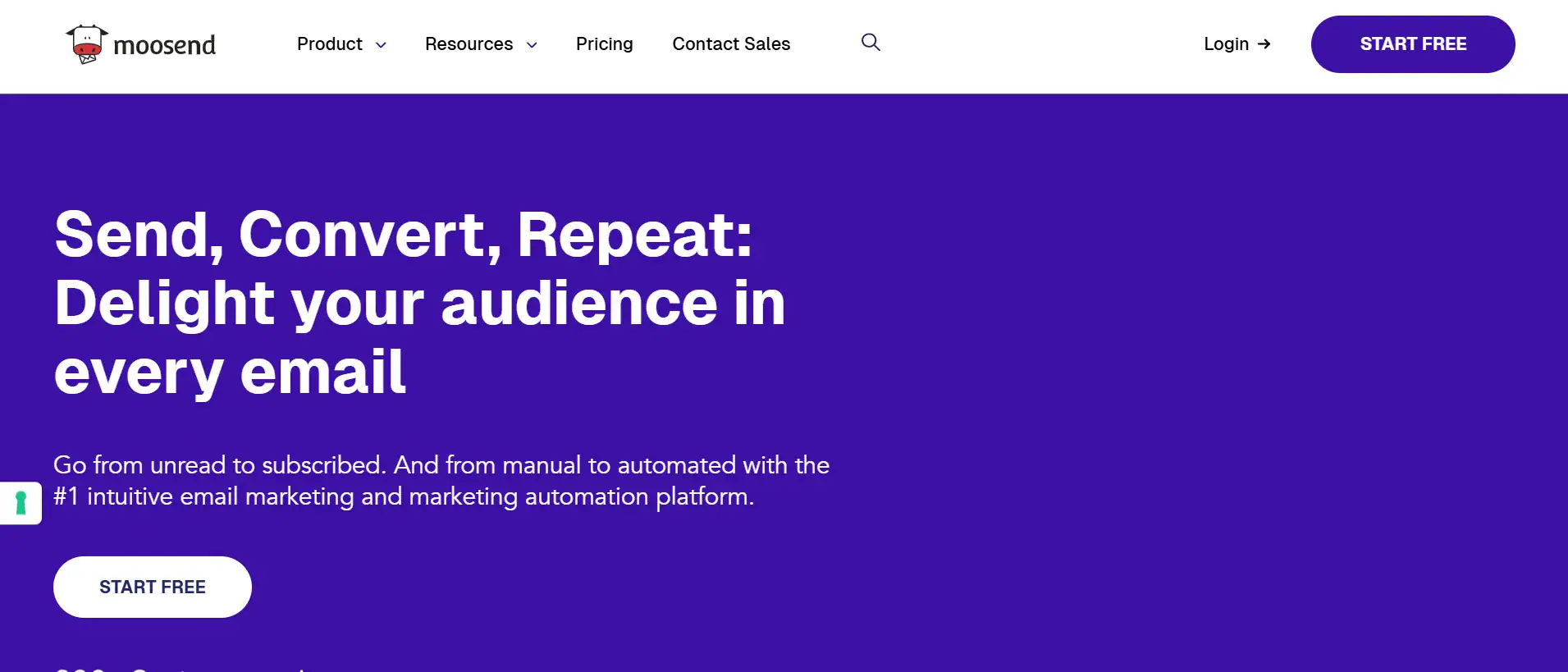Open the Product menu label
The image size is (1568, 672).
point(329,44)
